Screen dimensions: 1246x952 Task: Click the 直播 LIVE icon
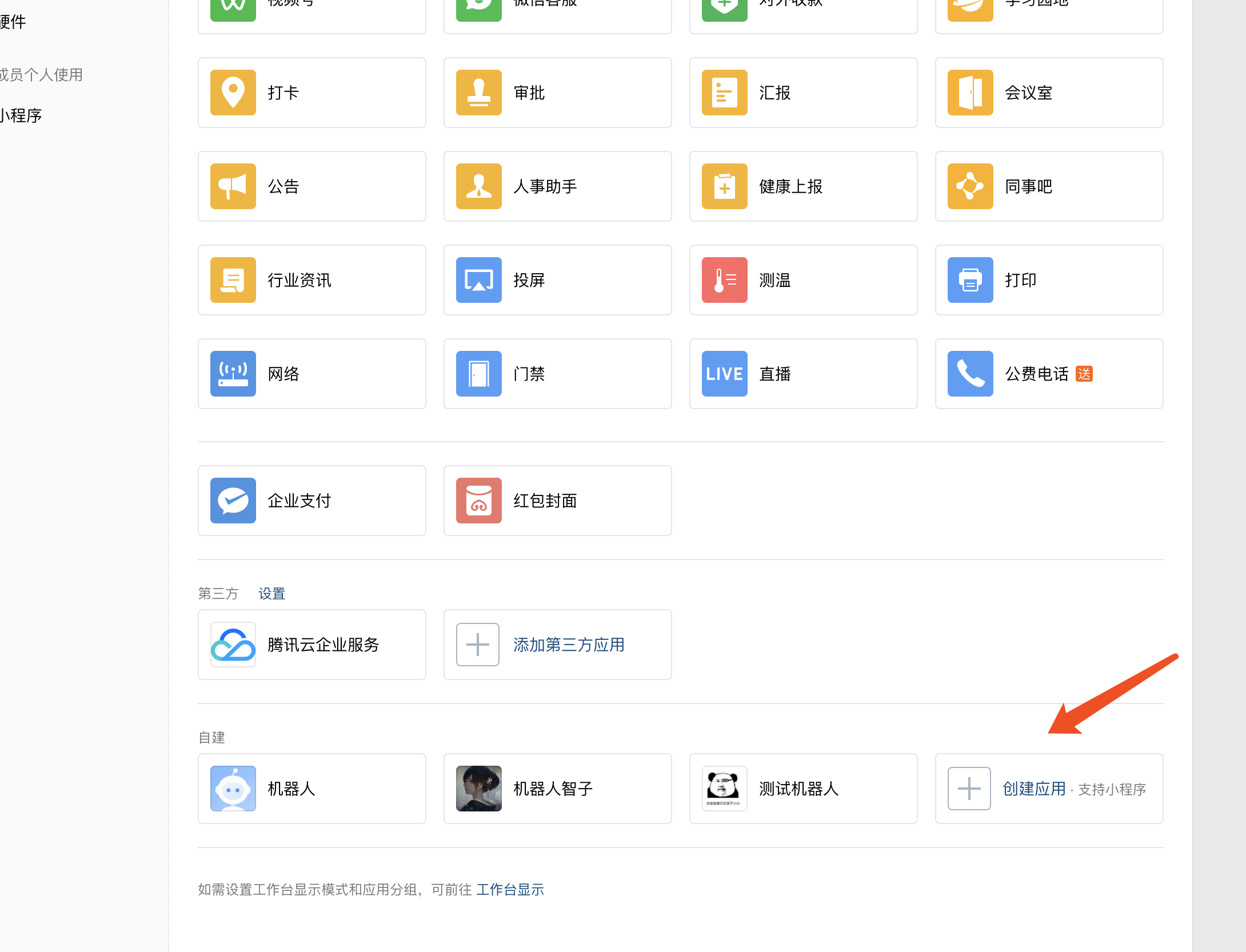click(724, 374)
